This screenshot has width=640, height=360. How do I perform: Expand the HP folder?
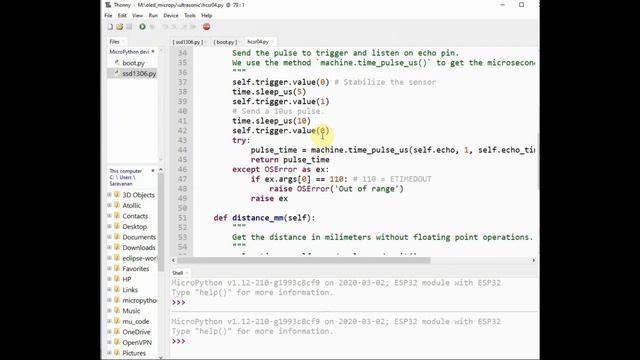click(x=109, y=279)
